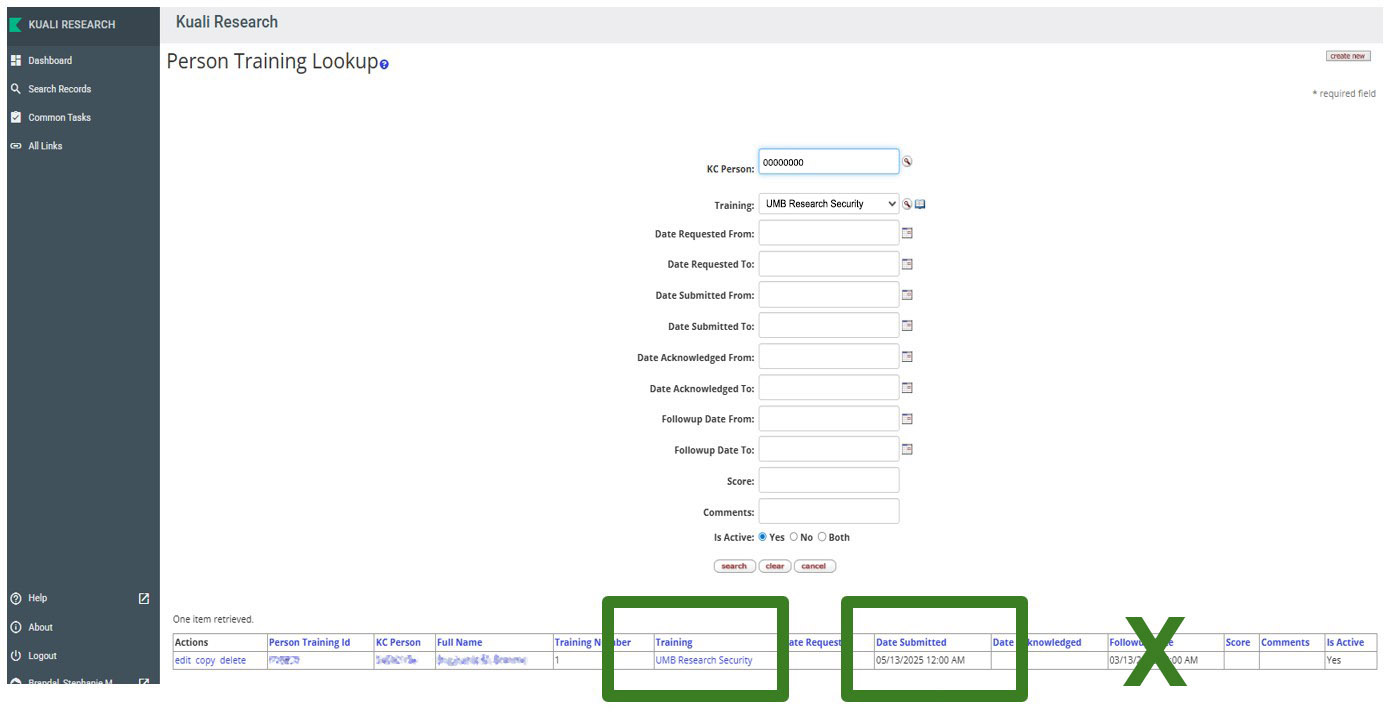Click the search button

pos(735,566)
